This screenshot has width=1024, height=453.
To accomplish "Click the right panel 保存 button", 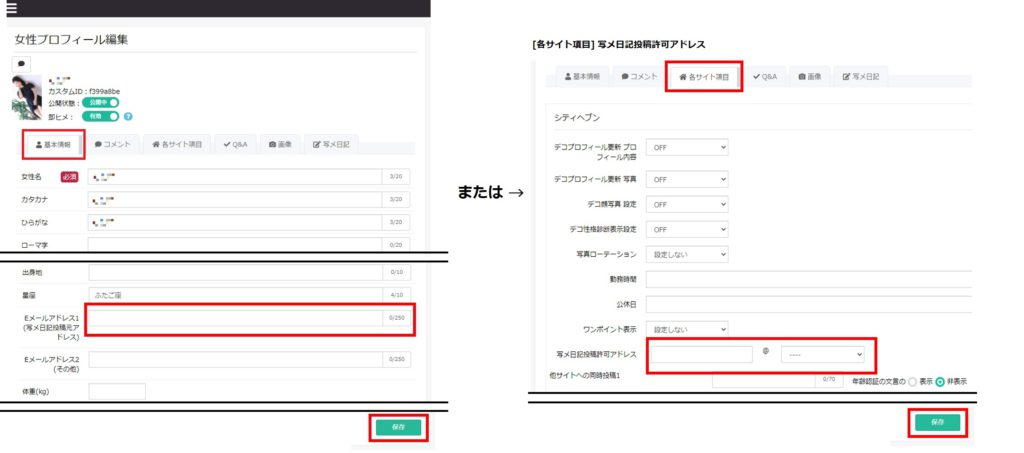I will coord(938,422).
